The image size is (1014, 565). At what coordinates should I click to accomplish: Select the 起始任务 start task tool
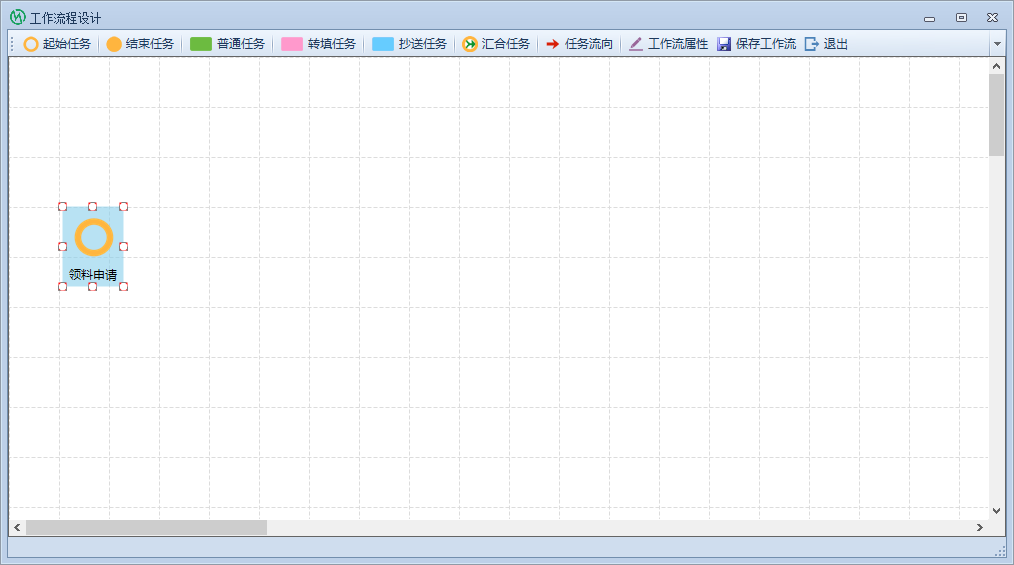(x=58, y=44)
